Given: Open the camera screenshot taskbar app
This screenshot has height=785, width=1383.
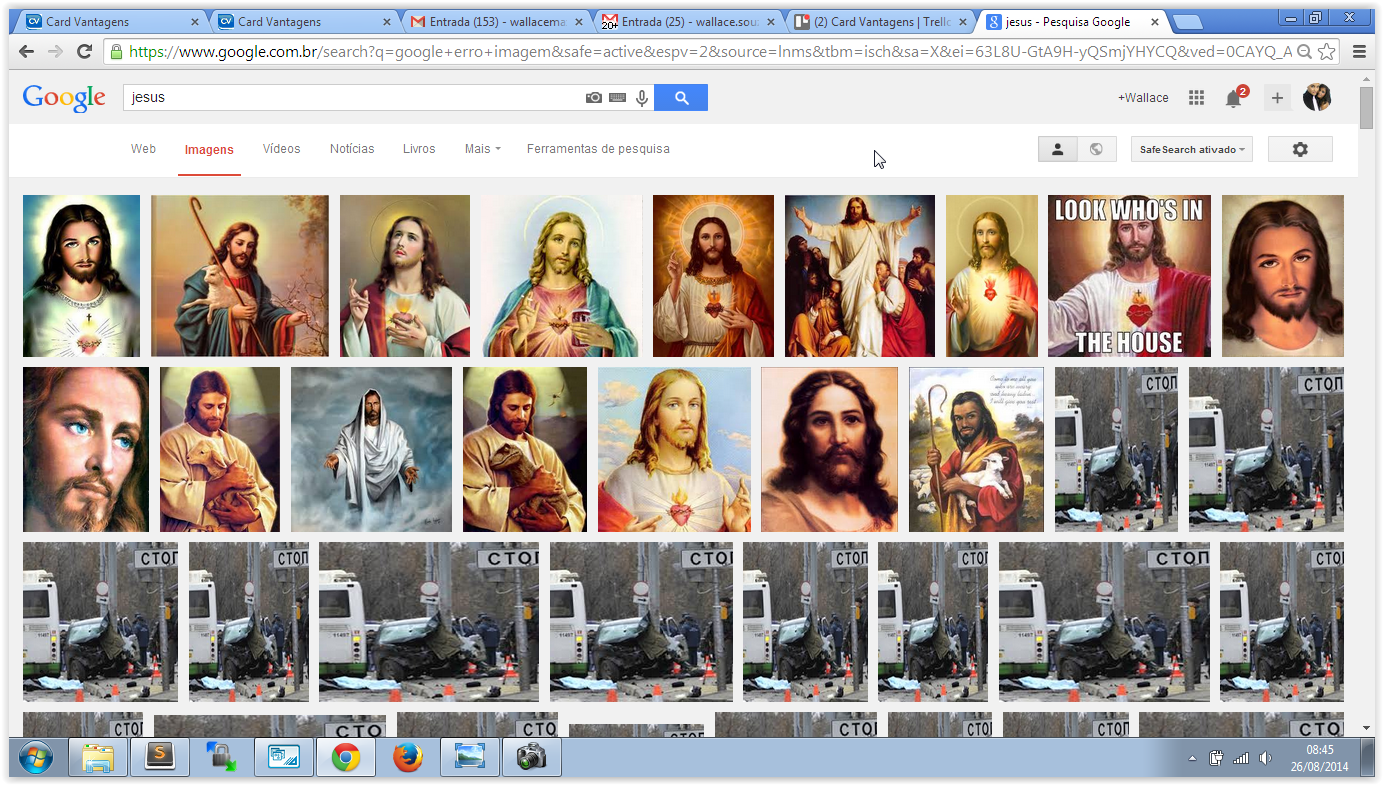Looking at the screenshot, I should point(531,758).
